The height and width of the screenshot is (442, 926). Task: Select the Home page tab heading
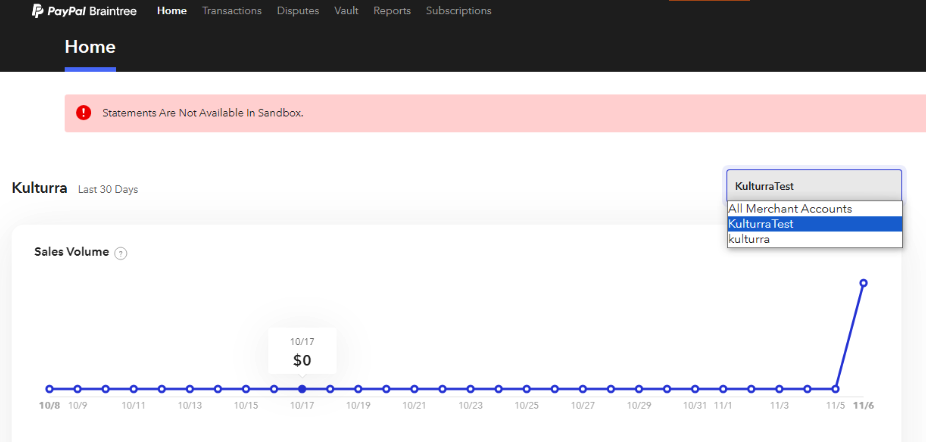[90, 47]
